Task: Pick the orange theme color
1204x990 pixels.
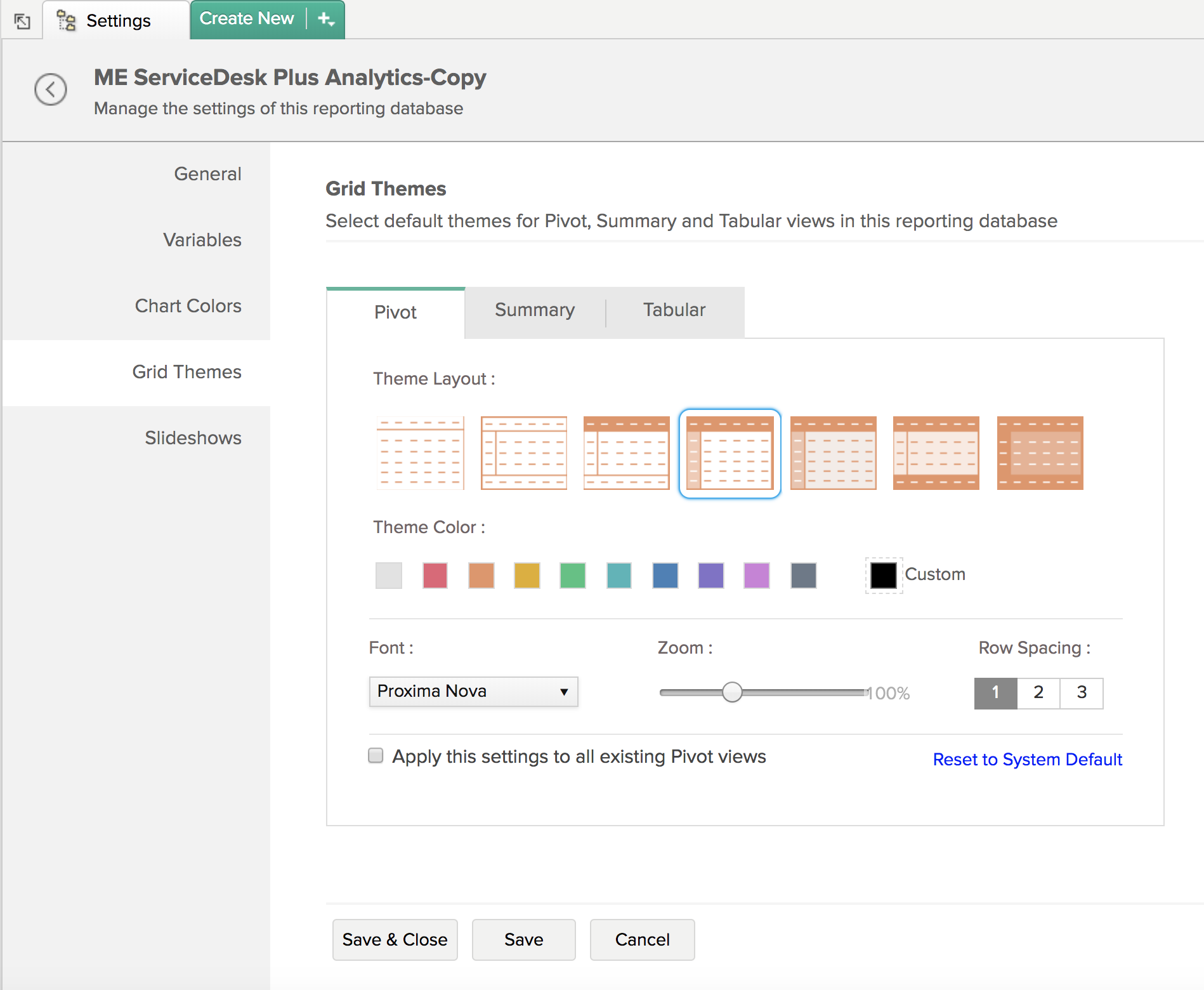Action: pyautogui.click(x=481, y=576)
